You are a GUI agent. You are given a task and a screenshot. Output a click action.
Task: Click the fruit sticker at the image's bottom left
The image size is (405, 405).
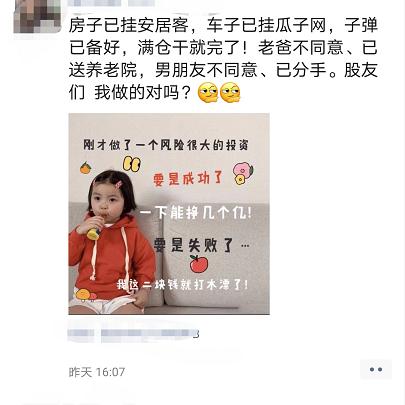[x=85, y=295]
